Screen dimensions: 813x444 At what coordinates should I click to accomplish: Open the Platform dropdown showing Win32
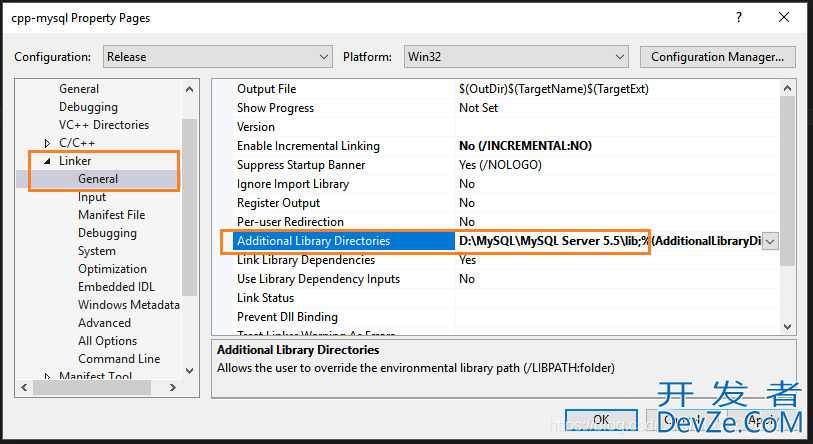tap(516, 57)
